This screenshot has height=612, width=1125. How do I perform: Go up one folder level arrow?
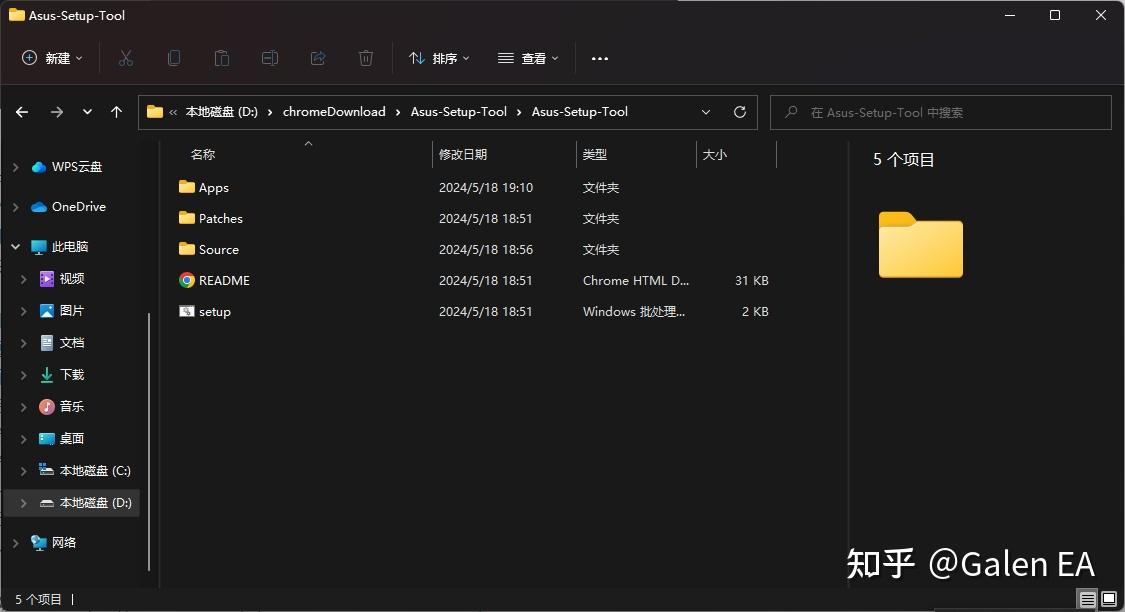tap(116, 112)
